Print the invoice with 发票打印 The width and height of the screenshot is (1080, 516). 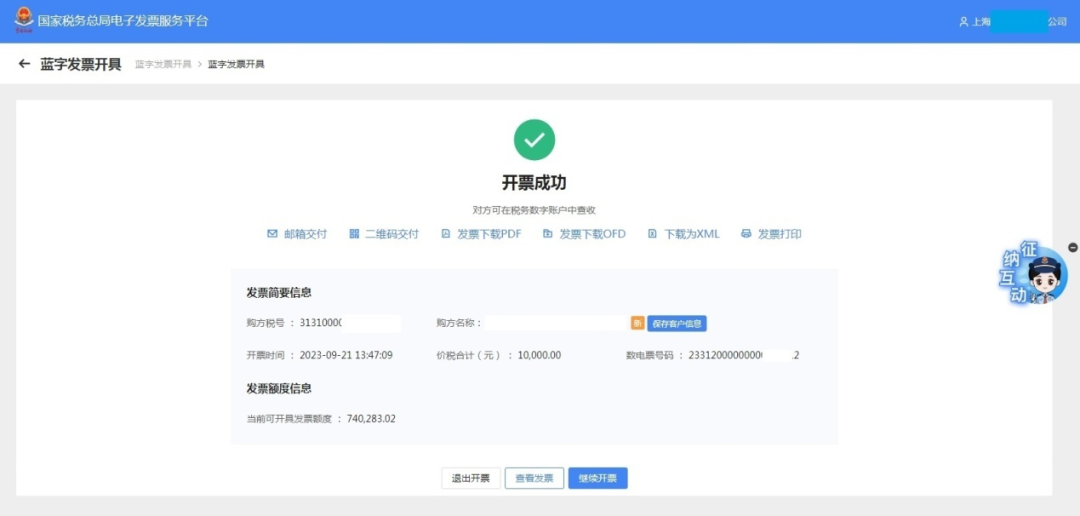coord(771,234)
